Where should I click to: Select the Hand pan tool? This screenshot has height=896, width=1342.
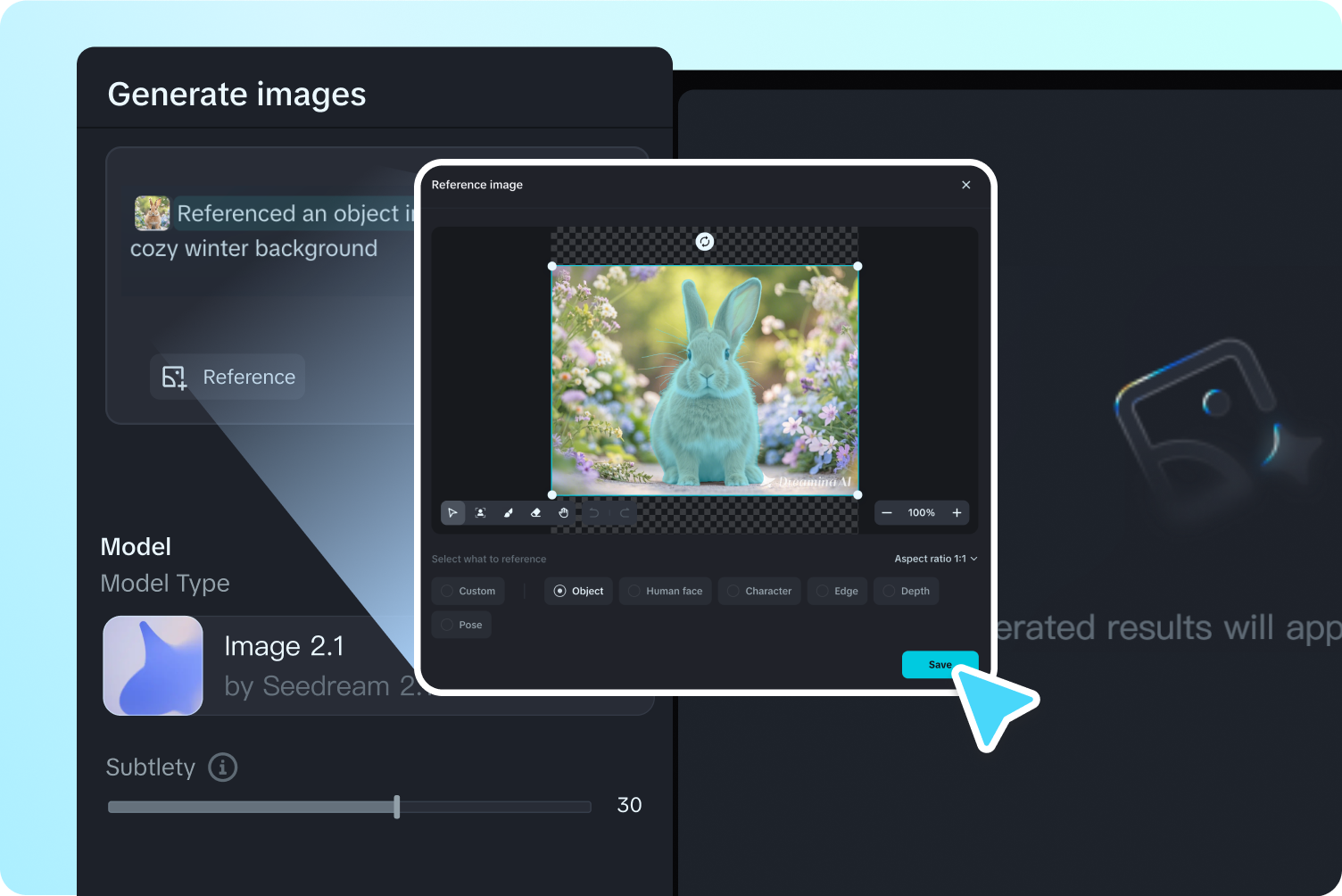[564, 512]
